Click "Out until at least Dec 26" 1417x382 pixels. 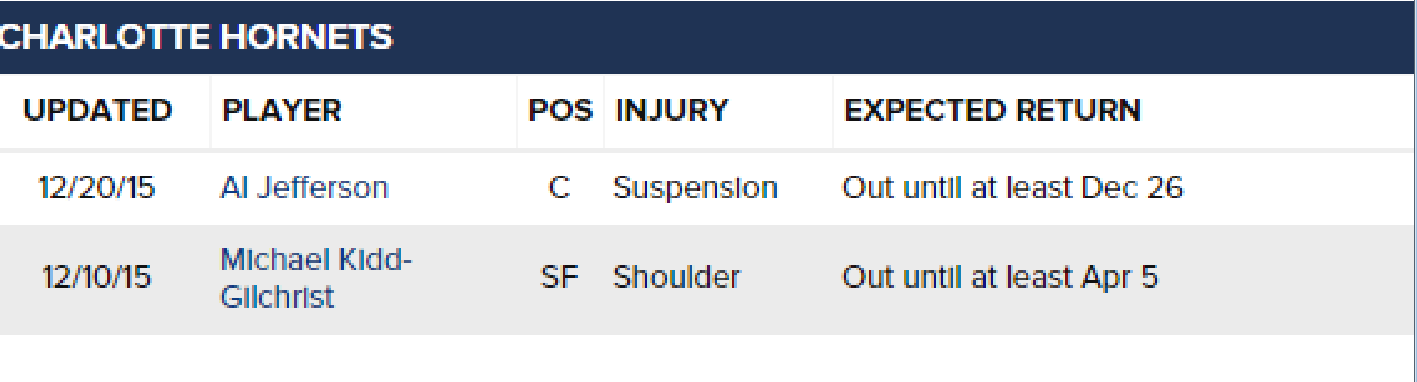(1013, 188)
